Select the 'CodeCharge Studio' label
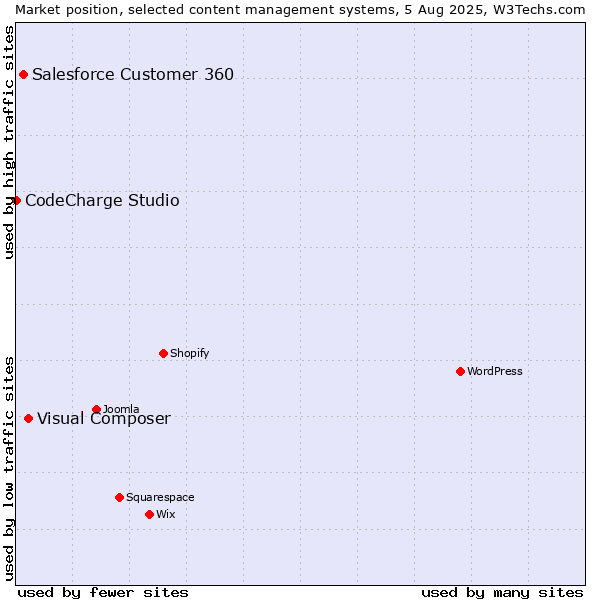Screen dimensions: 600x600 [102, 201]
